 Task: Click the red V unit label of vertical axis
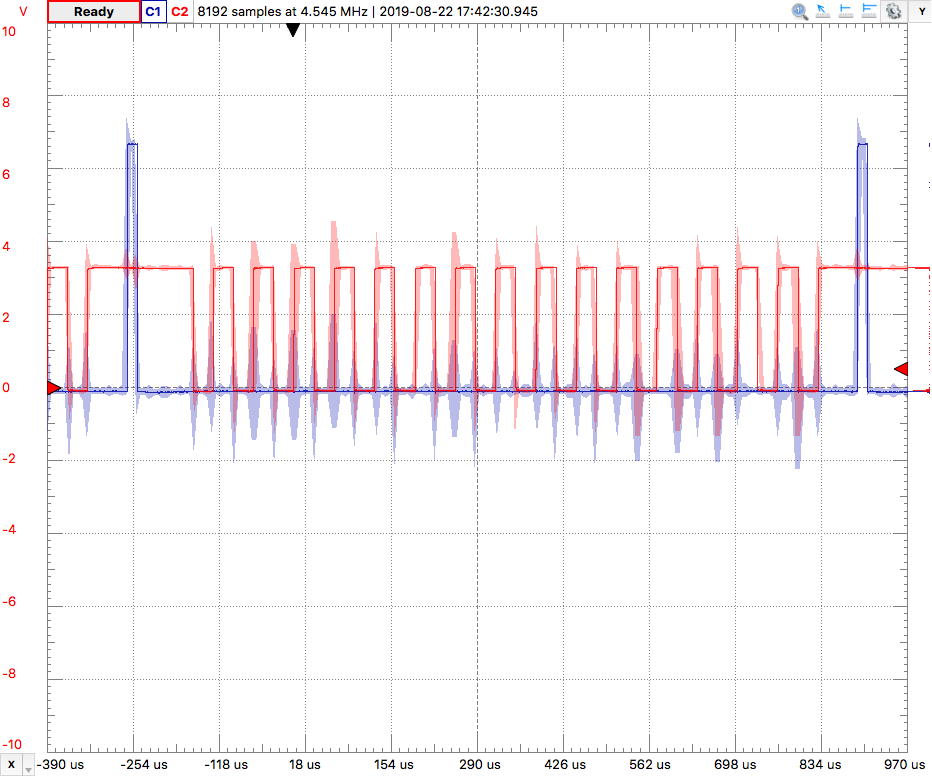tap(23, 11)
